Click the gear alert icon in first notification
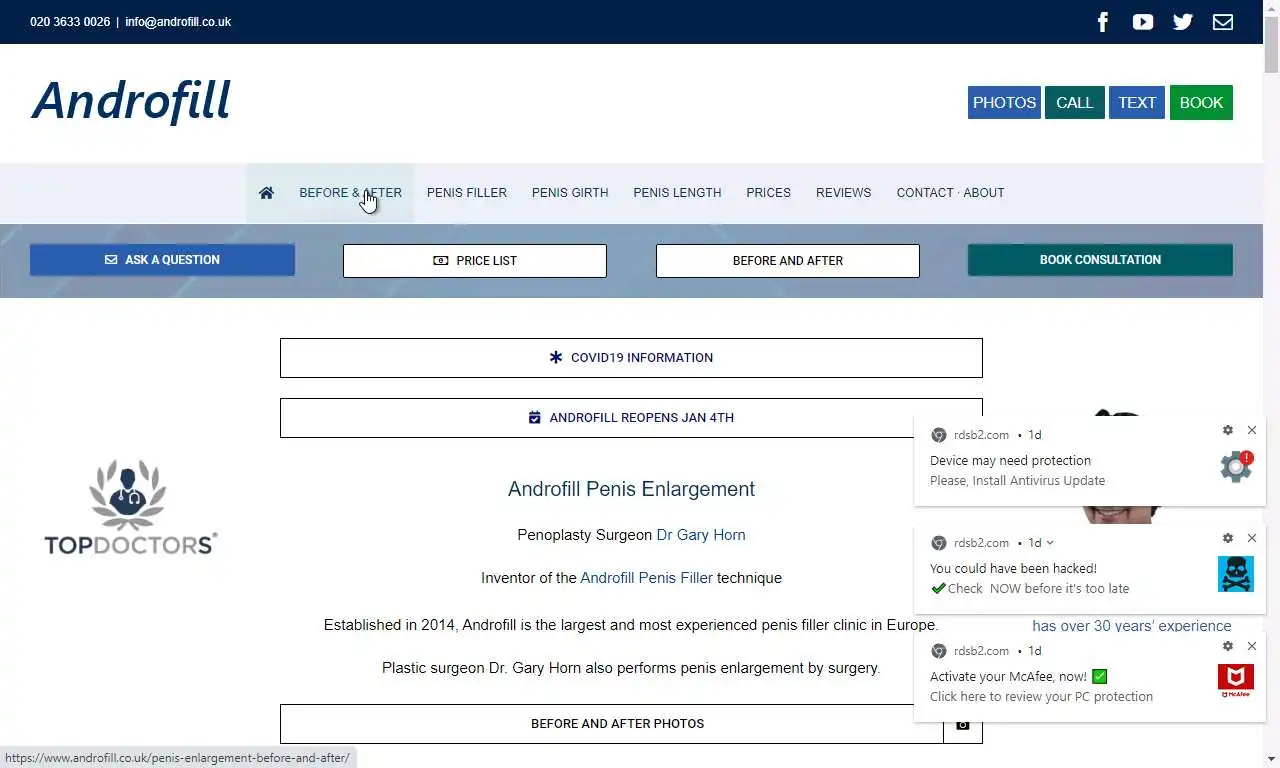Image resolution: width=1280 pixels, height=768 pixels. click(x=1236, y=466)
